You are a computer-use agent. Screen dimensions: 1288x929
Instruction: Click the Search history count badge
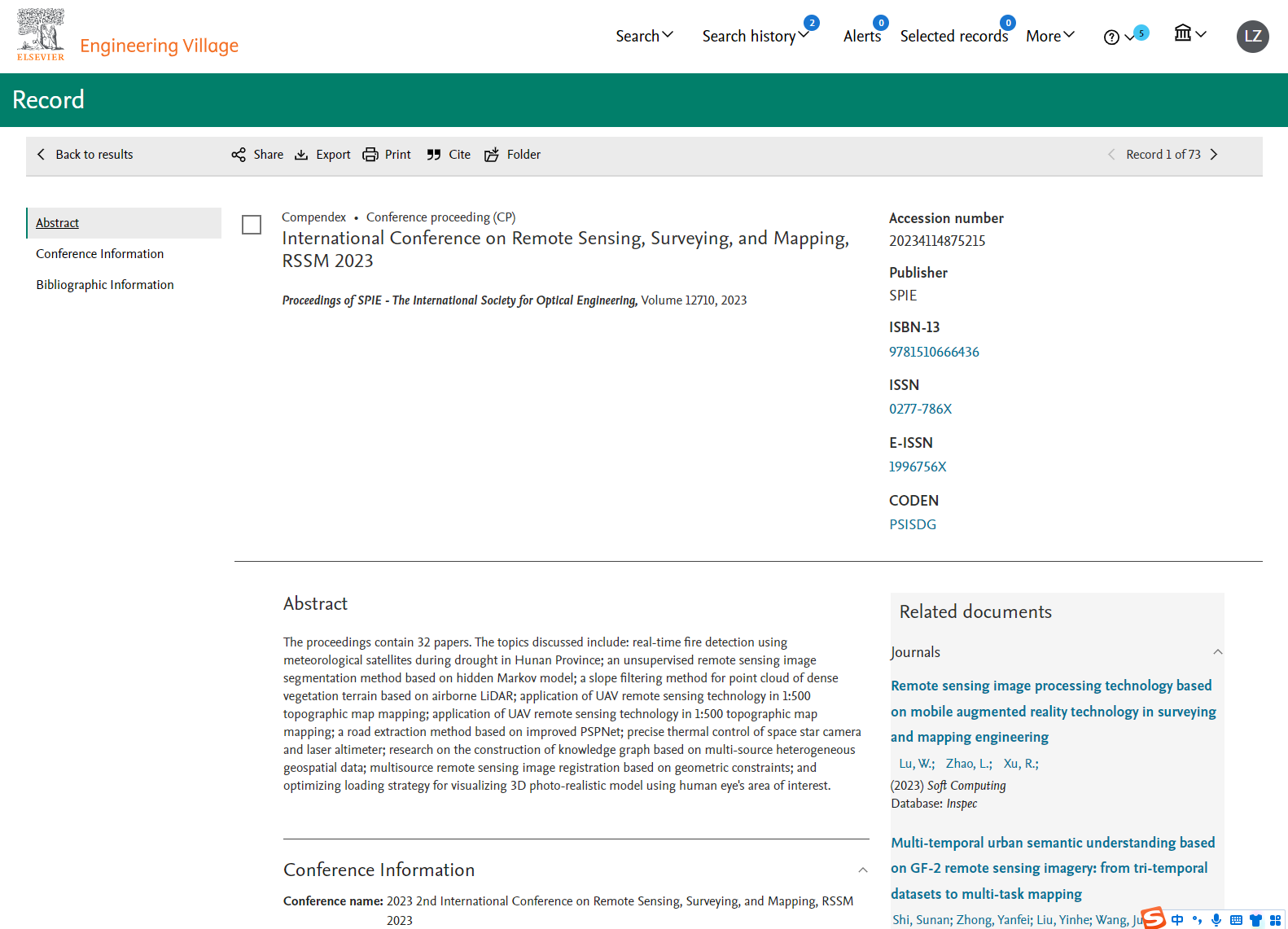(x=811, y=23)
